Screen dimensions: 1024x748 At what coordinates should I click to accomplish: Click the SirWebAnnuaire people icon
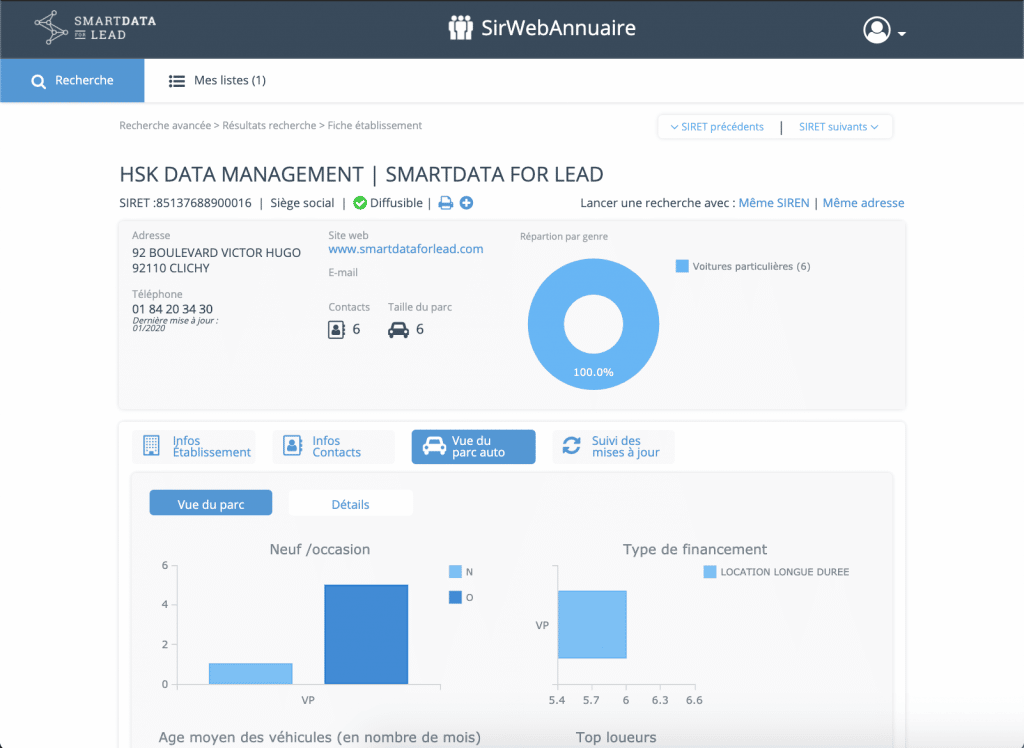coord(460,27)
